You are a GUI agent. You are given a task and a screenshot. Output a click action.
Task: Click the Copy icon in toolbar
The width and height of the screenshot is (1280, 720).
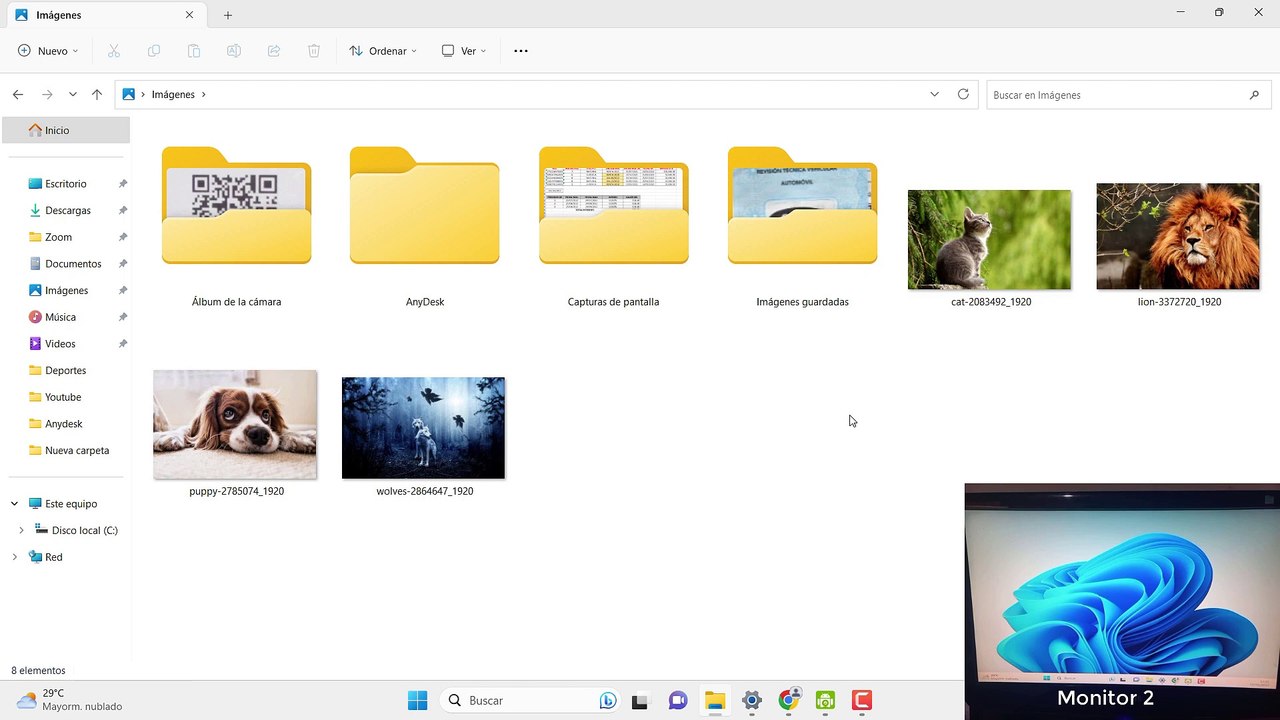click(x=154, y=51)
